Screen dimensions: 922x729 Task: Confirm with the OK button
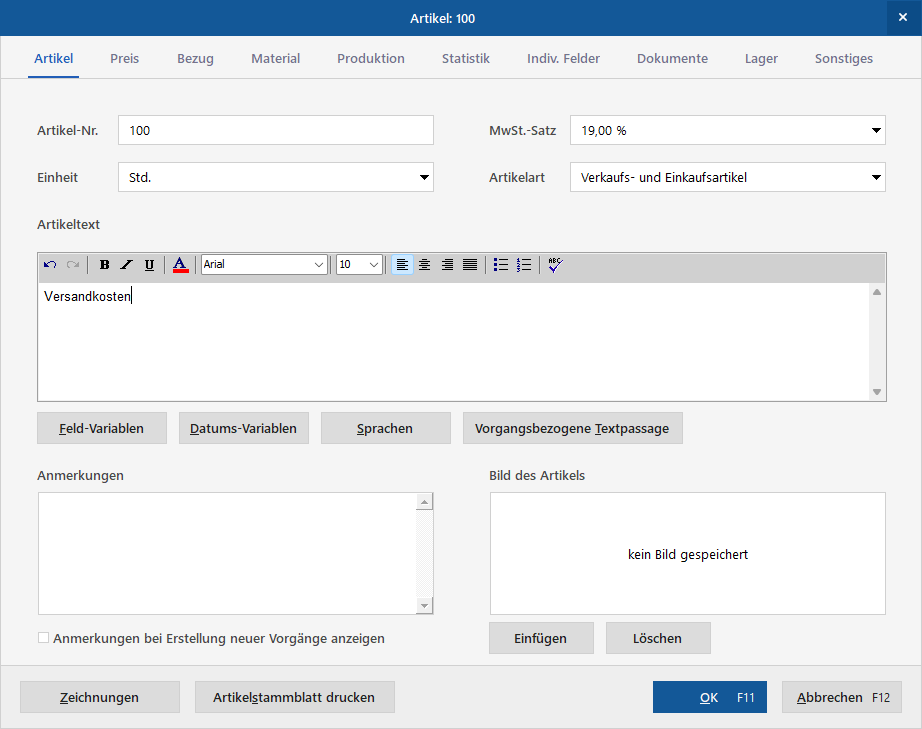[710, 697]
